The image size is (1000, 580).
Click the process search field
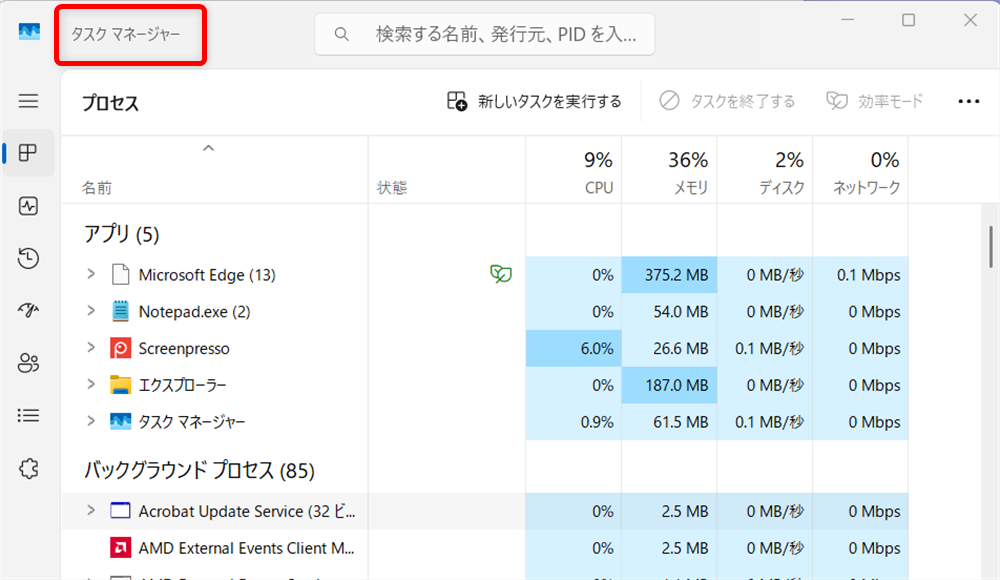click(x=484, y=34)
